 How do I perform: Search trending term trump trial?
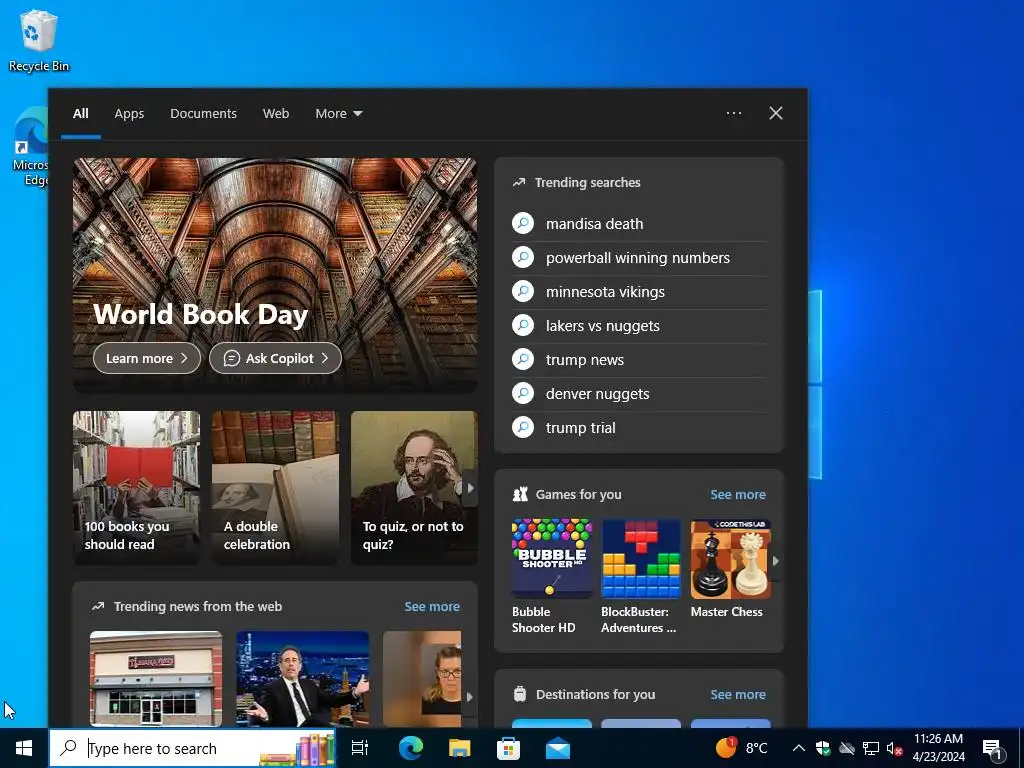pyautogui.click(x=639, y=427)
